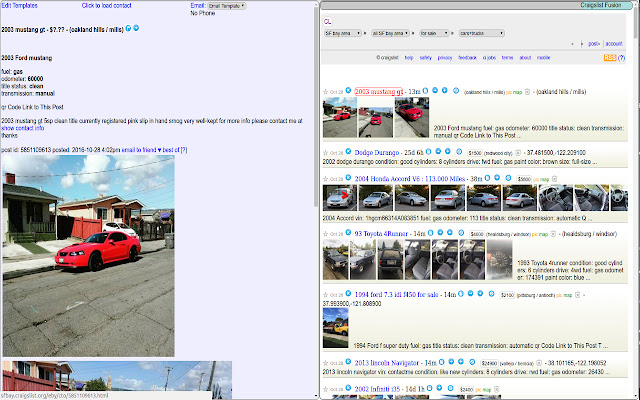Click the 'feedback' footer link
Image resolution: width=640 pixels, height=400 pixels.
coord(467,58)
